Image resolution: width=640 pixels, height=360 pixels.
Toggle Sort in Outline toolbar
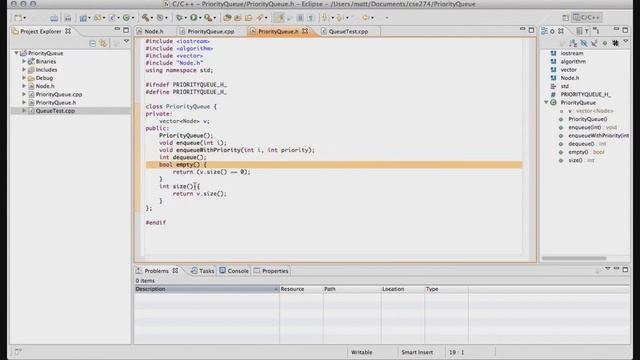click(573, 43)
